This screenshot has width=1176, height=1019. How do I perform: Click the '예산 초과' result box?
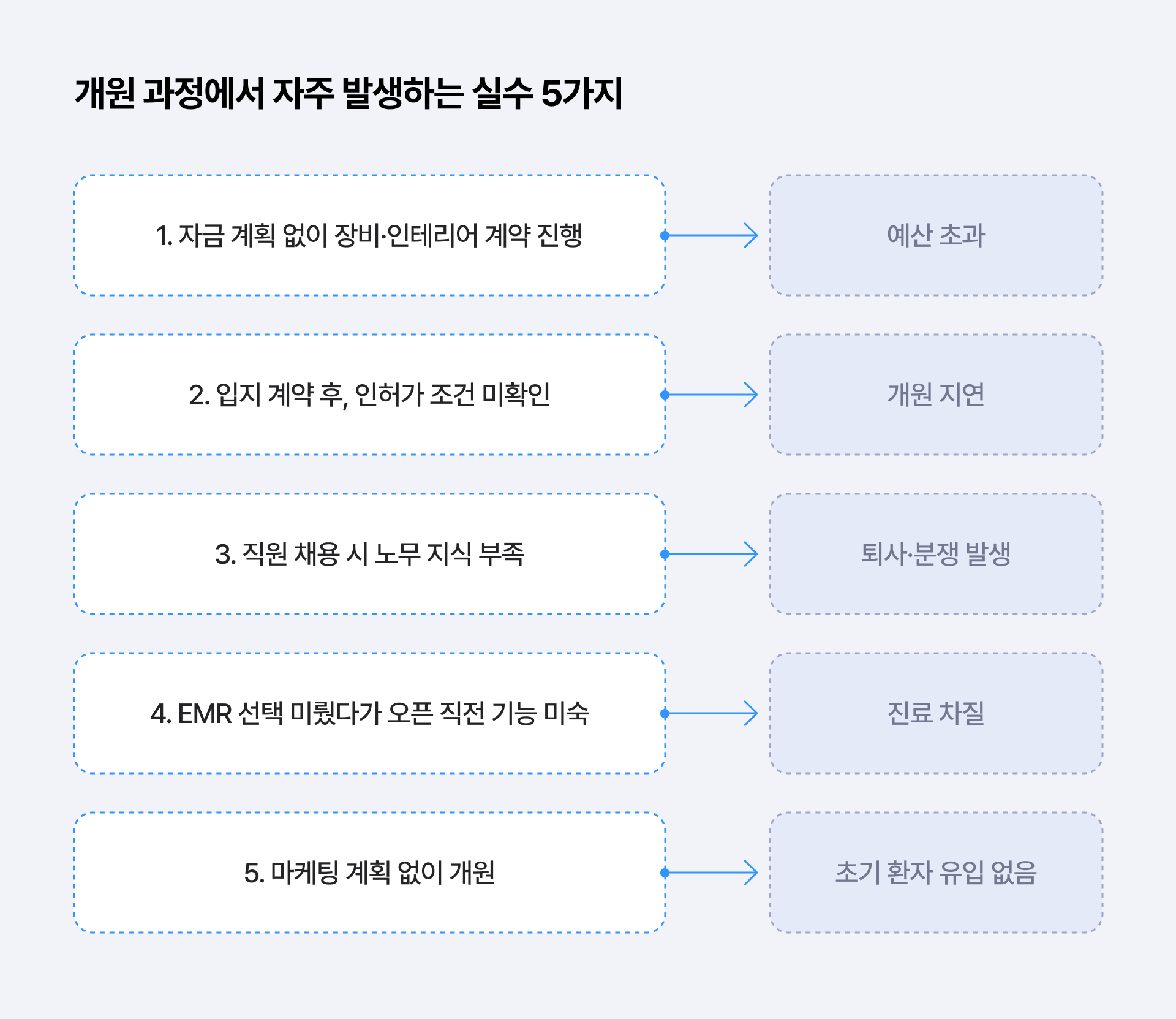point(935,235)
